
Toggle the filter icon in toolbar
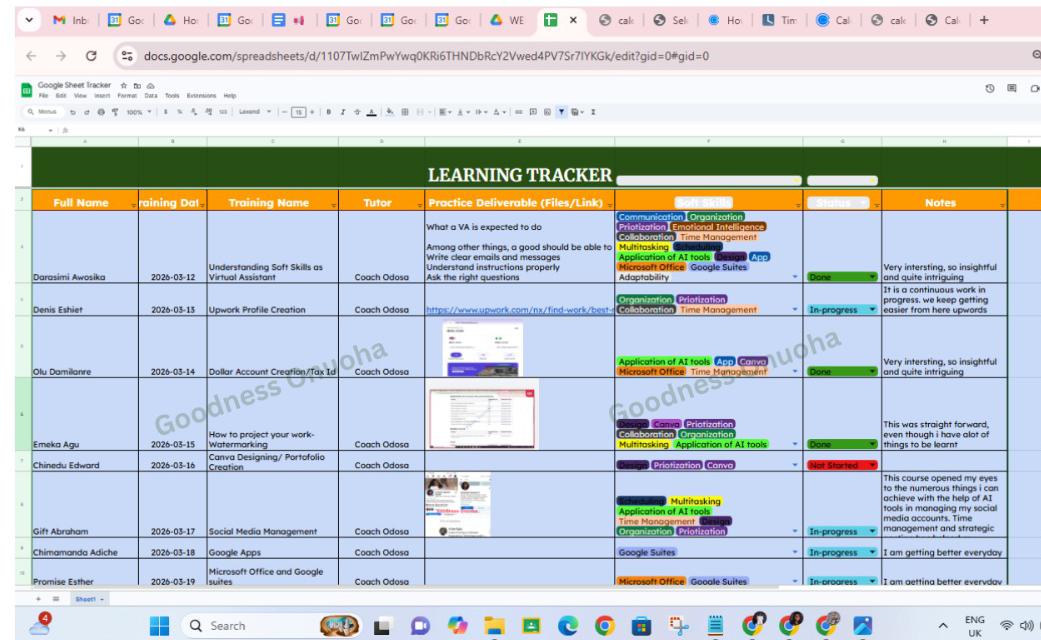(x=561, y=112)
